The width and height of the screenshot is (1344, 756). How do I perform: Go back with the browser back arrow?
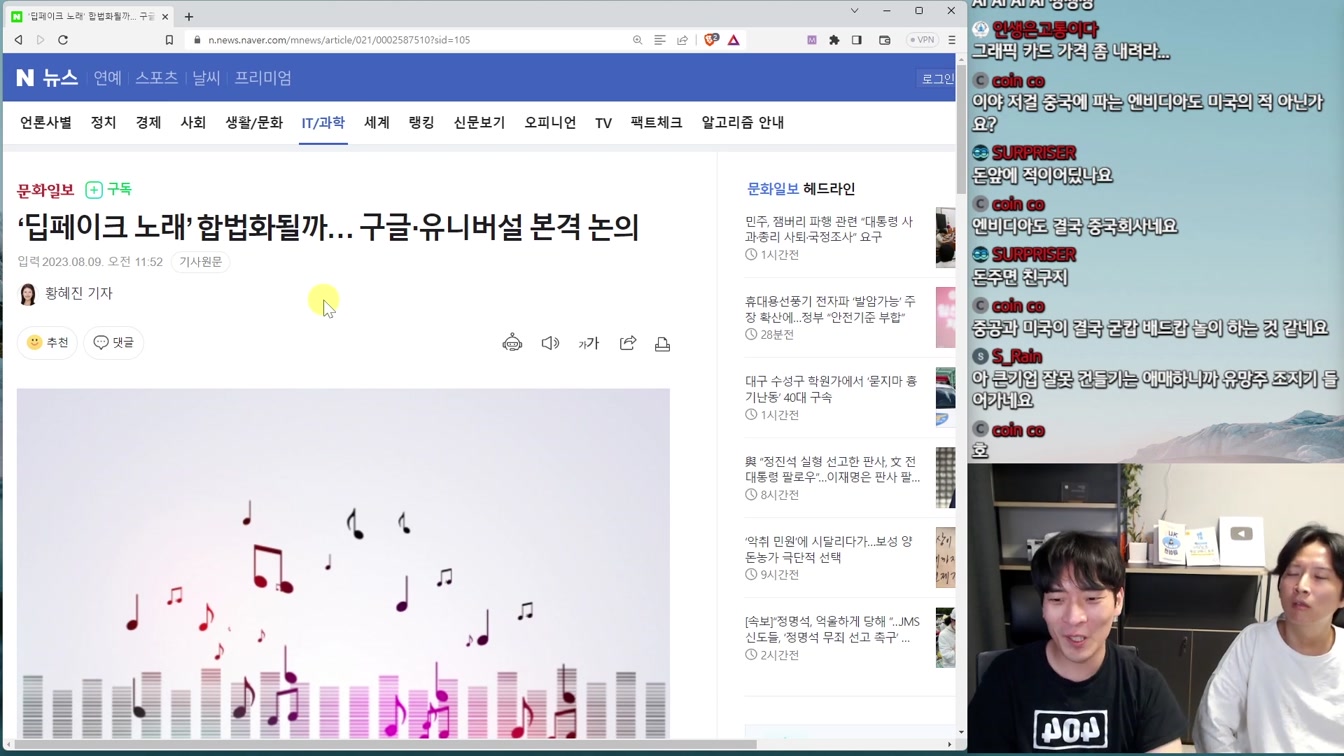pos(18,40)
